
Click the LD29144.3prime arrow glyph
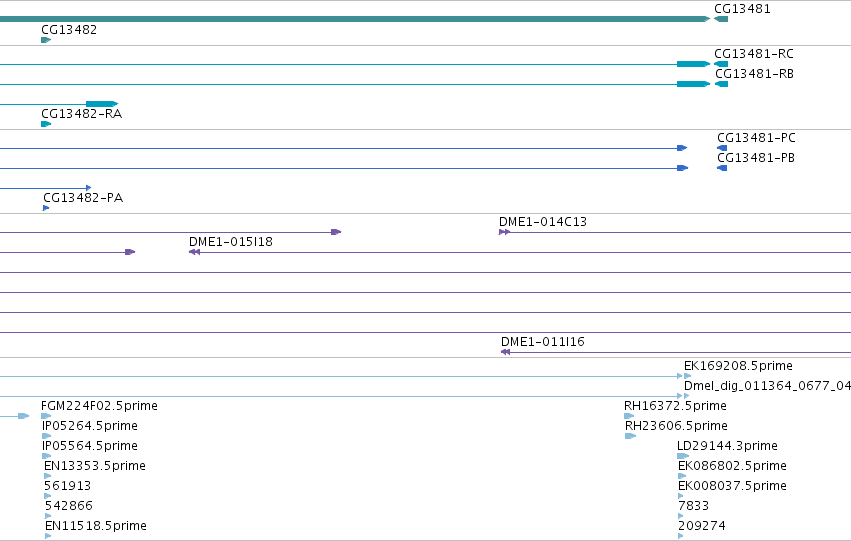[683, 456]
